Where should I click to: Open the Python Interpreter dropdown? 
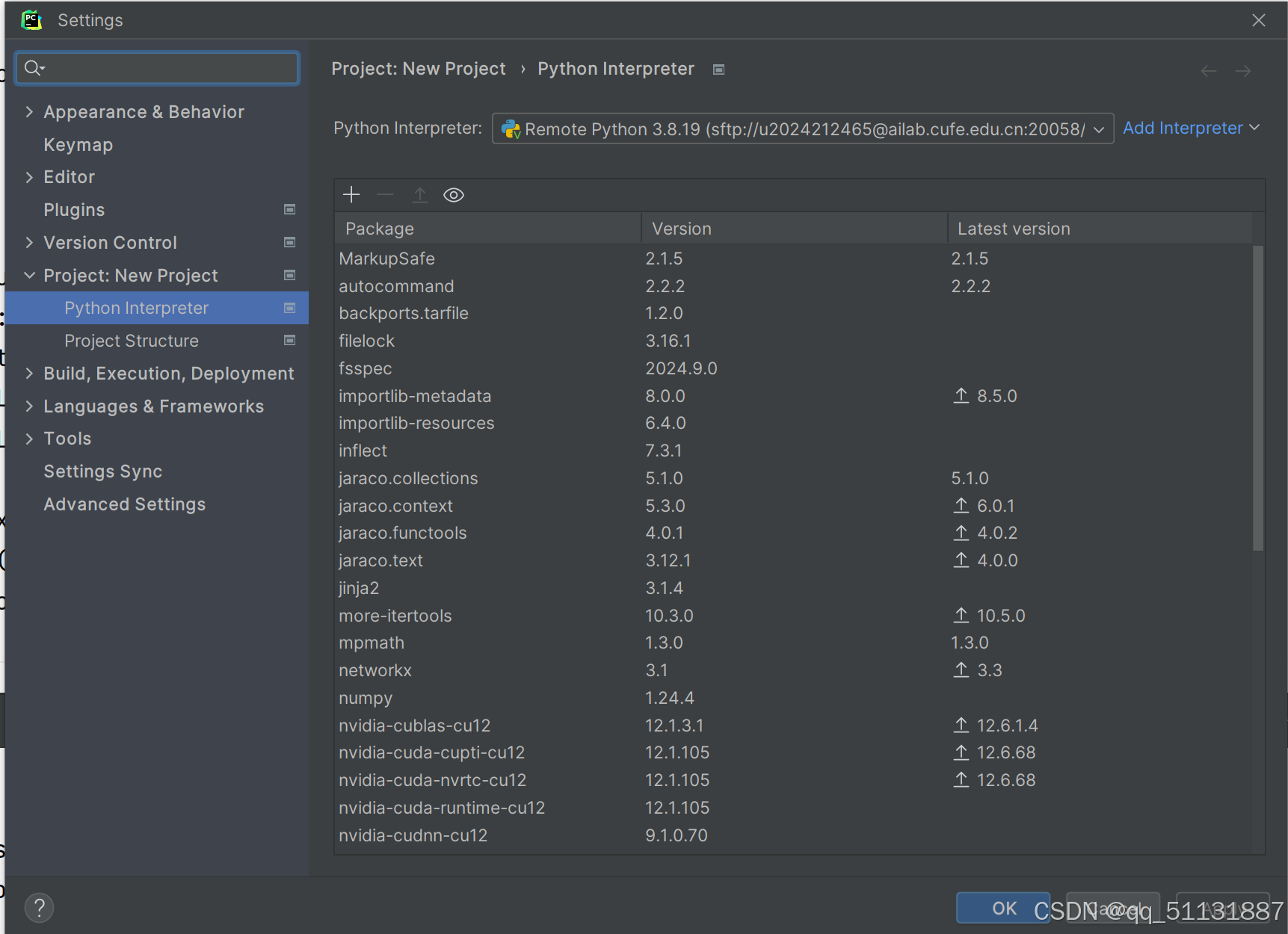pyautogui.click(x=1098, y=129)
